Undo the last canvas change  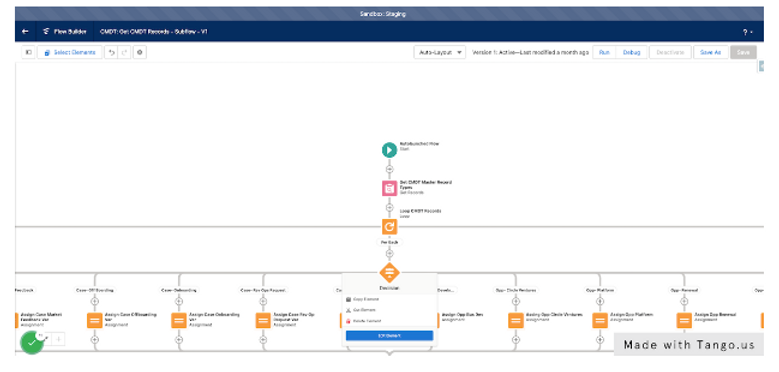(111, 52)
